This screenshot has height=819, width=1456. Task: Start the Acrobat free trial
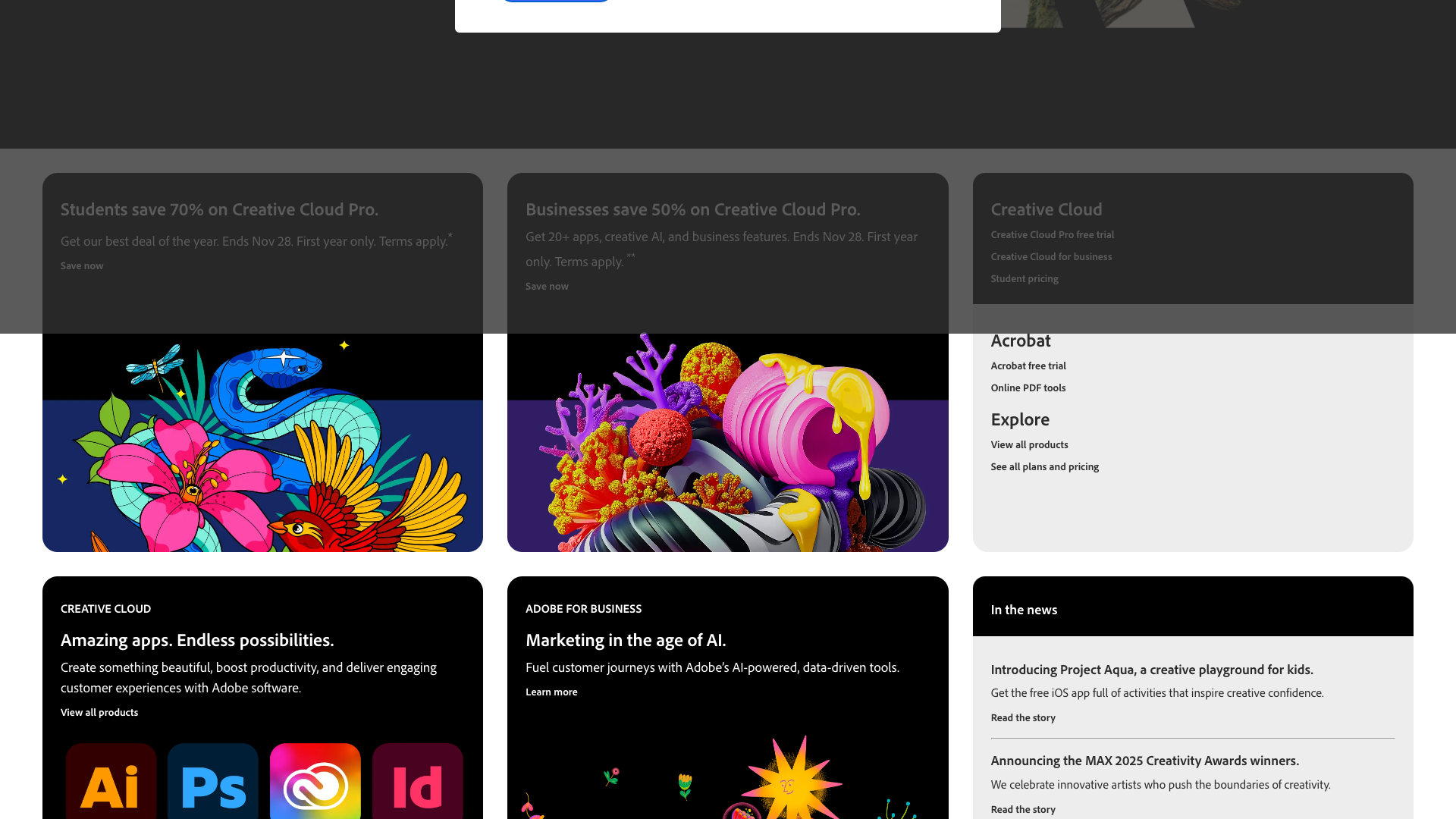coord(1028,366)
